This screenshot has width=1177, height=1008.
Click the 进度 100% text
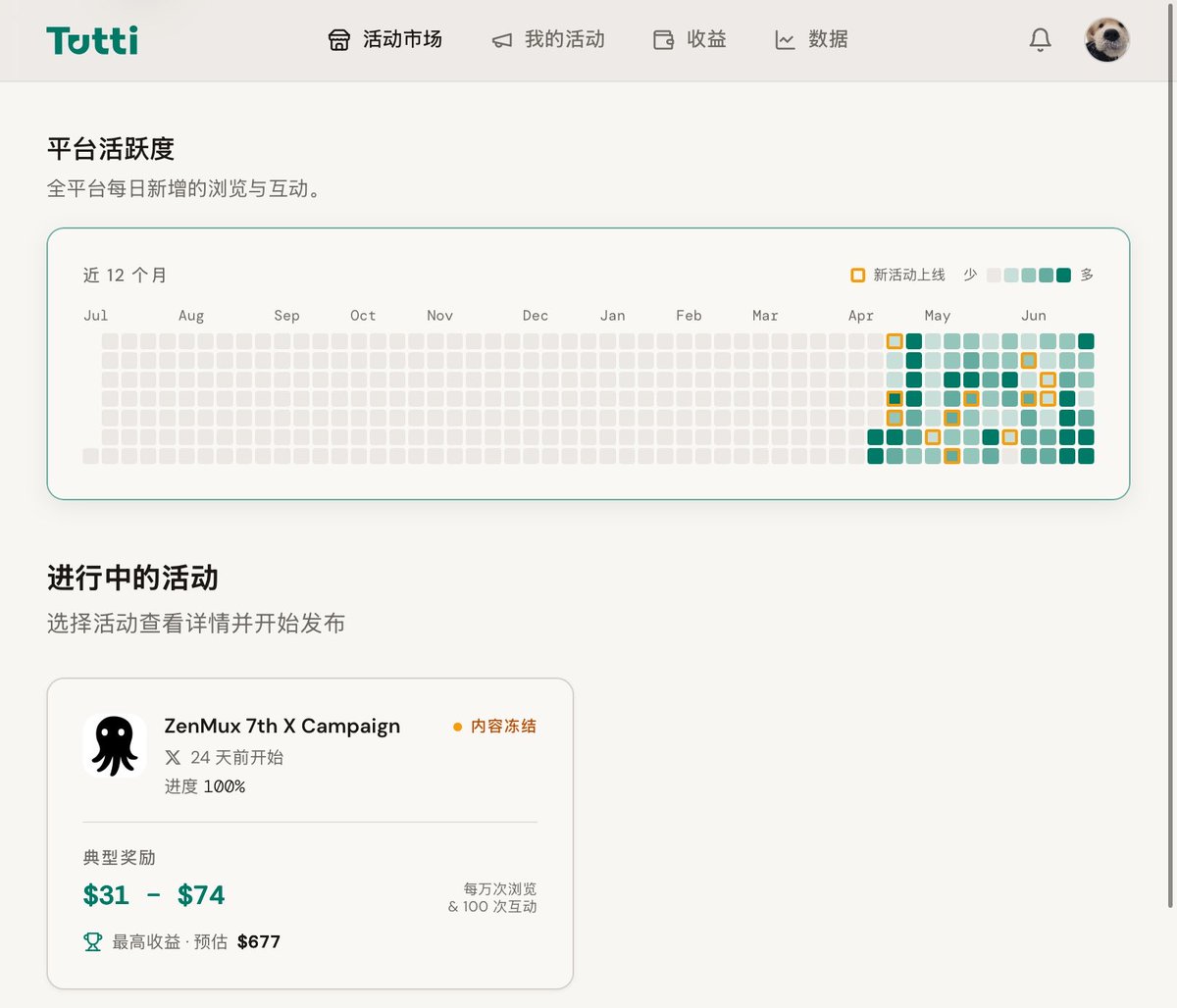pyautogui.click(x=205, y=786)
